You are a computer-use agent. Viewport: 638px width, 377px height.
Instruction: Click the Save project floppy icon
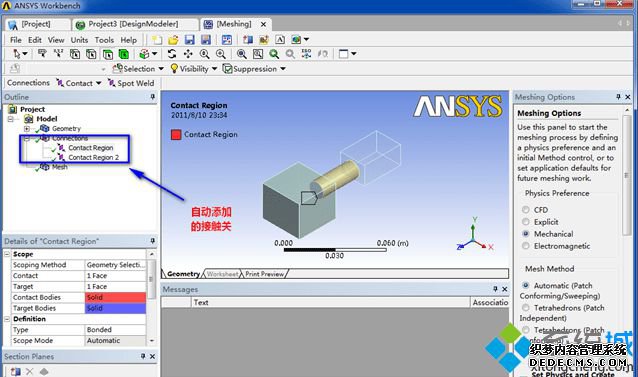pos(189,40)
